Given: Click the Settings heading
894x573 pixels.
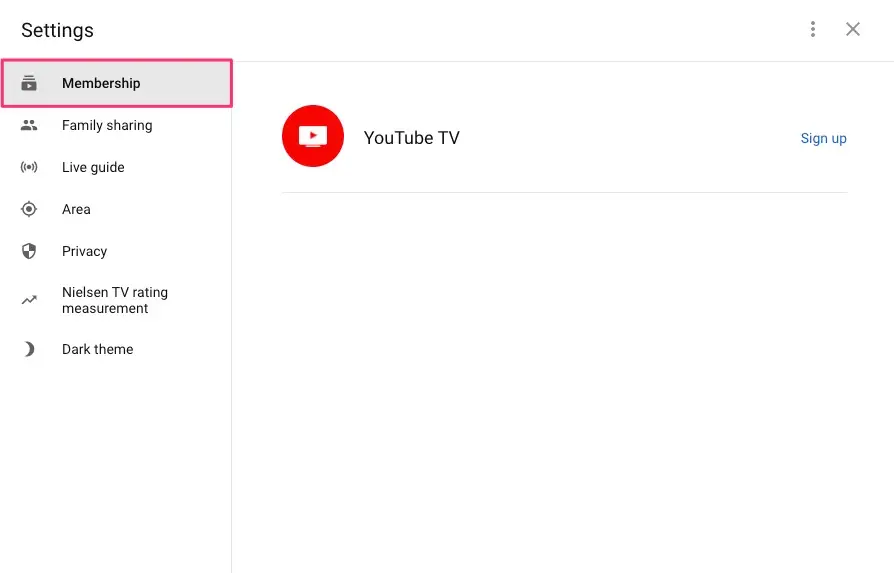Looking at the screenshot, I should pyautogui.click(x=58, y=30).
